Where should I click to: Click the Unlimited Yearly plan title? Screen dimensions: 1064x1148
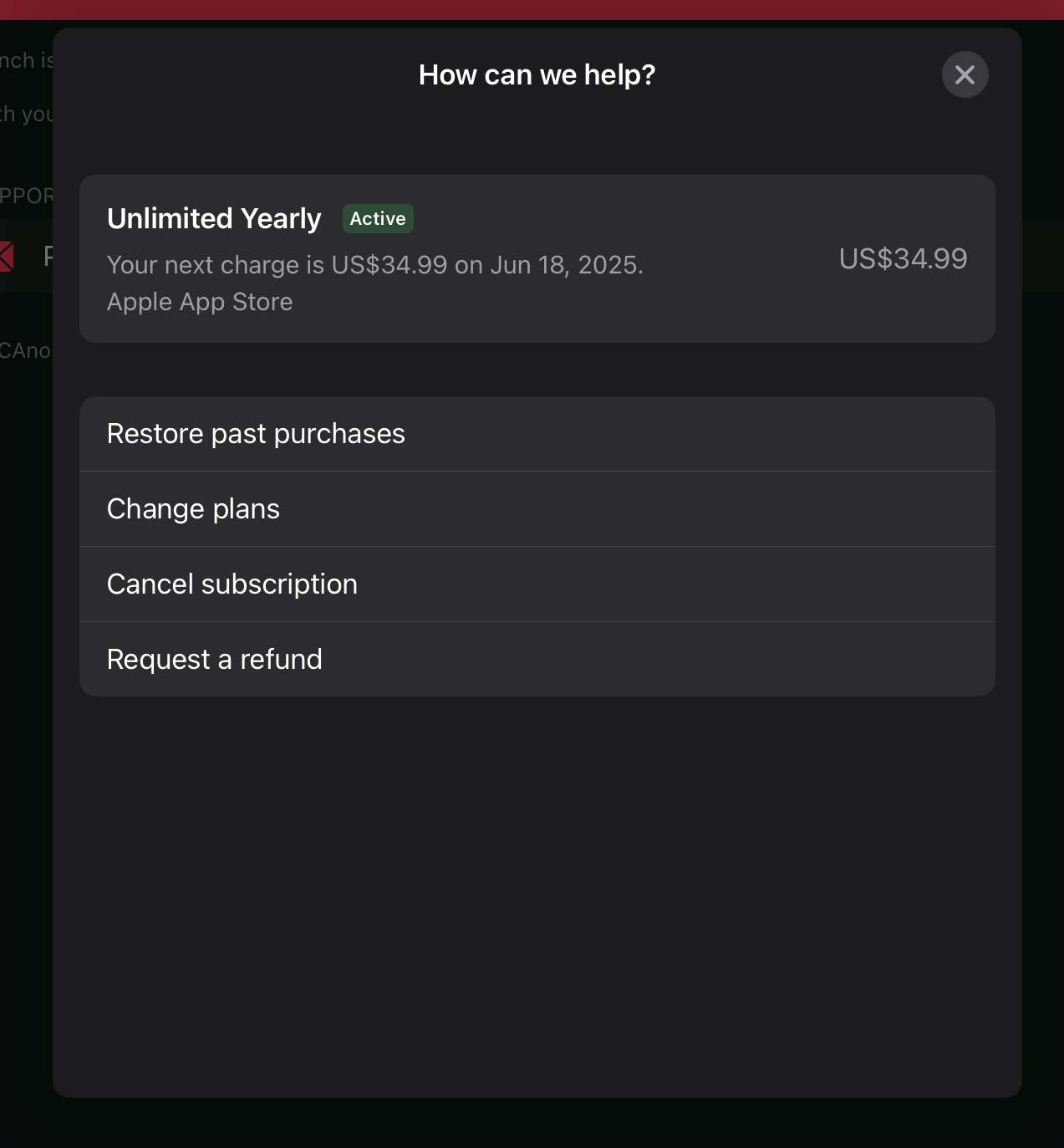point(214,219)
